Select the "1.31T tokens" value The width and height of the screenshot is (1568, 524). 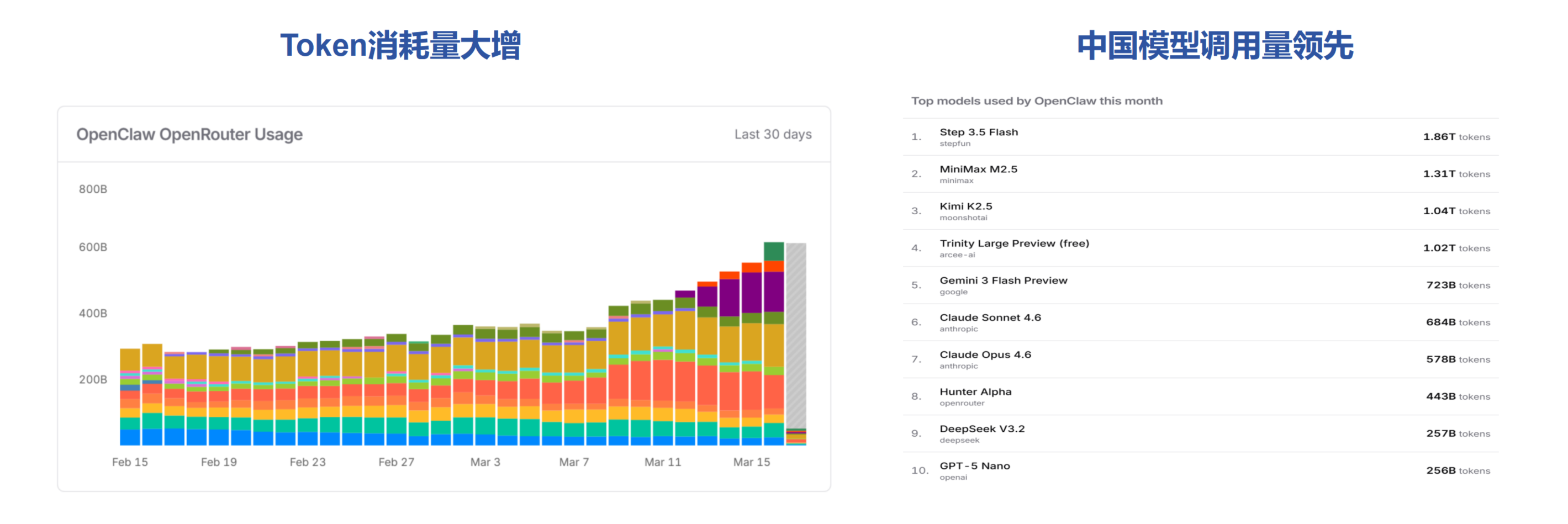coord(1456,174)
